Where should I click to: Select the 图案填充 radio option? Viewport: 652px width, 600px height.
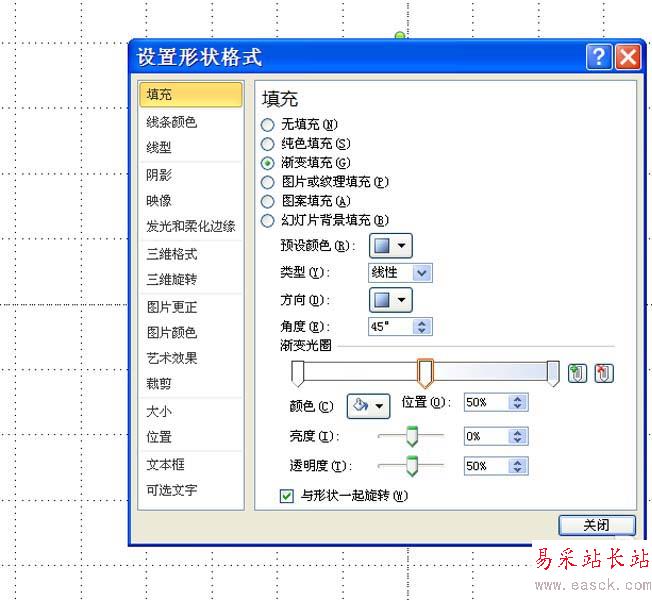[x=267, y=201]
